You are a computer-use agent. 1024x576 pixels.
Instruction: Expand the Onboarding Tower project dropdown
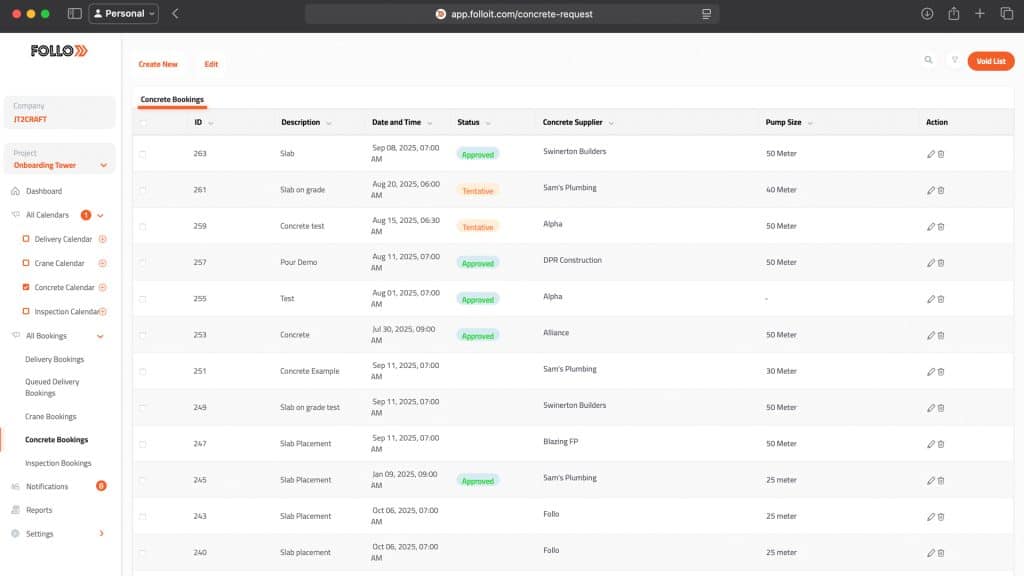click(103, 165)
